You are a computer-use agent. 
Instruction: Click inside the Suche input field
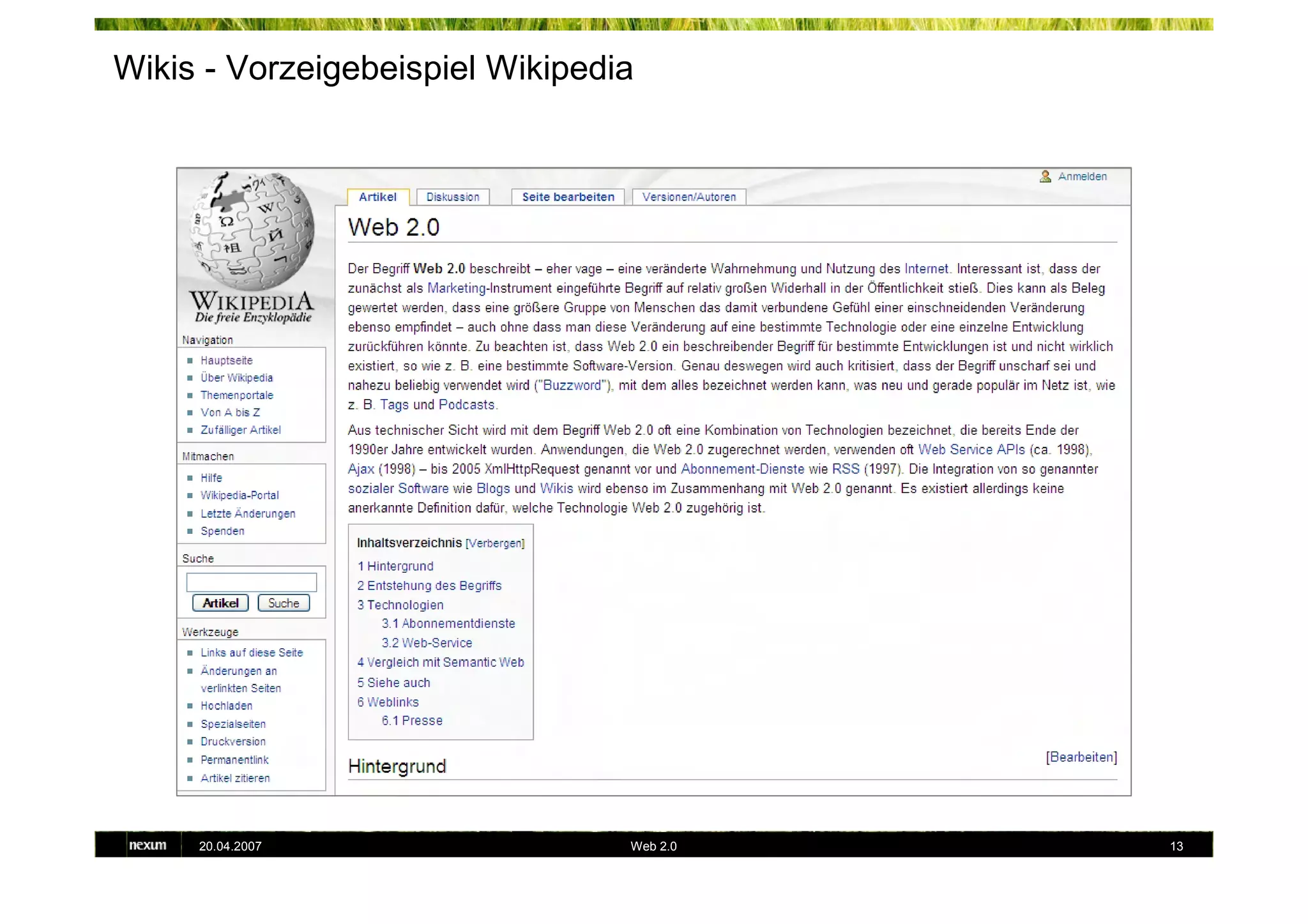point(251,582)
